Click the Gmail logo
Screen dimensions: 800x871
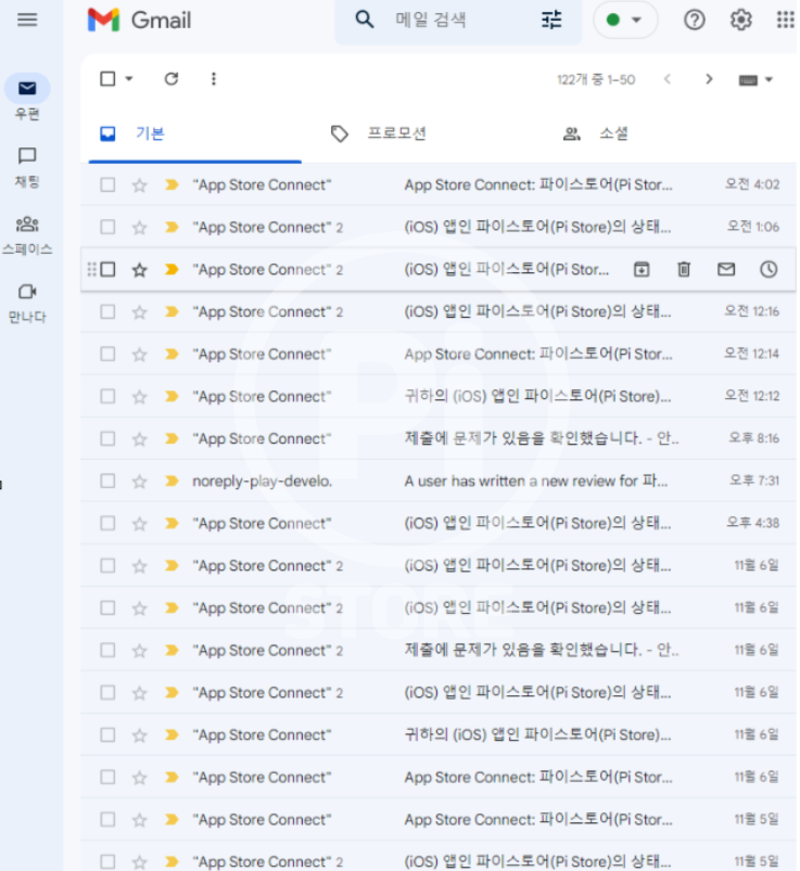[x=139, y=20]
